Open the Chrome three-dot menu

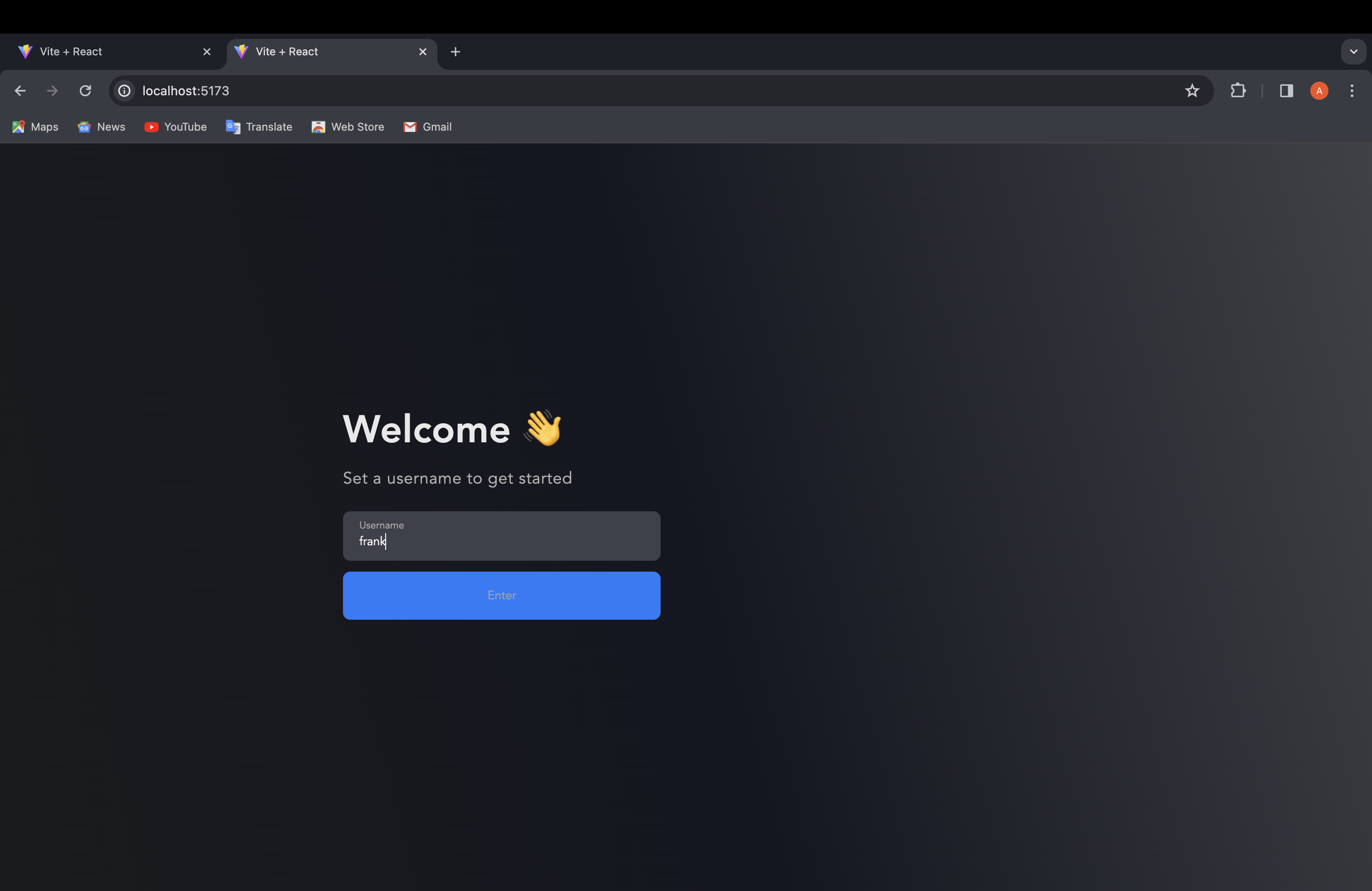point(1351,91)
